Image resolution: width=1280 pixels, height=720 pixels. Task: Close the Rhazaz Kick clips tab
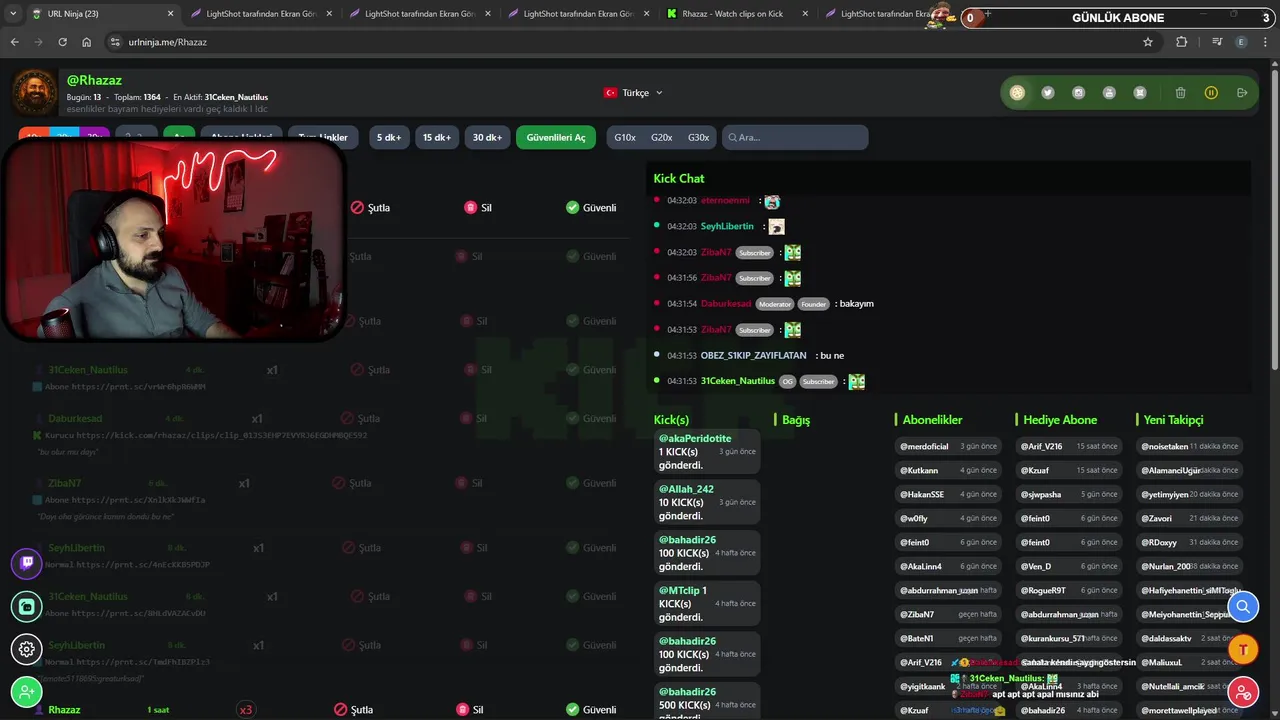pos(805,14)
